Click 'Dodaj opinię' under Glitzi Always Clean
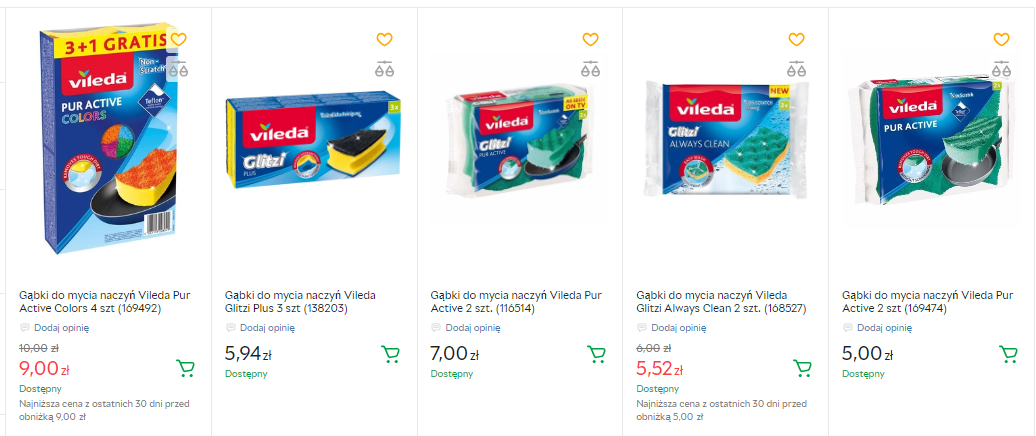This screenshot has width=1036, height=436. [x=678, y=327]
